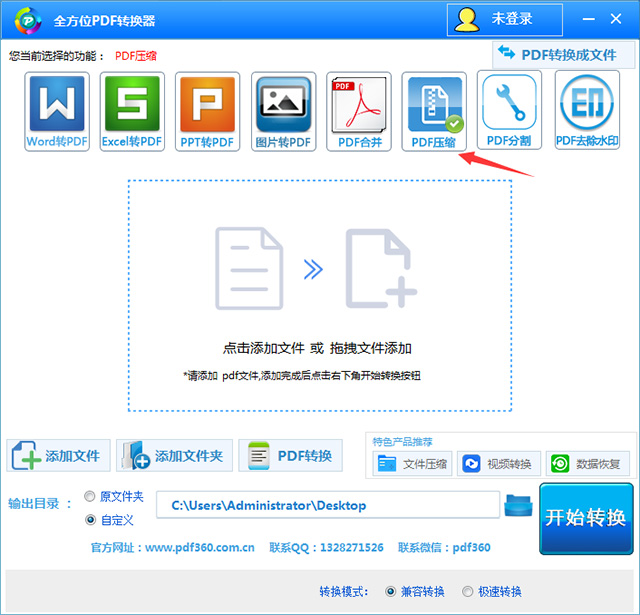Click the red PDF压缩 current function label
Screen dimensions: 640x615
coord(136,56)
